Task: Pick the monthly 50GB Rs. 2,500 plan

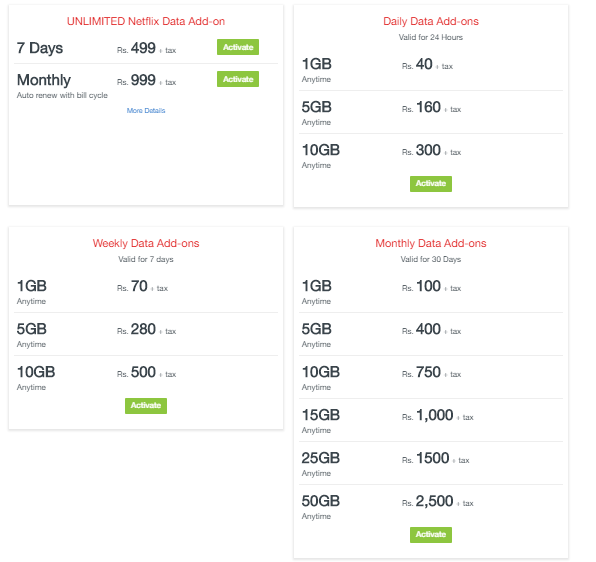Action: pos(431,506)
